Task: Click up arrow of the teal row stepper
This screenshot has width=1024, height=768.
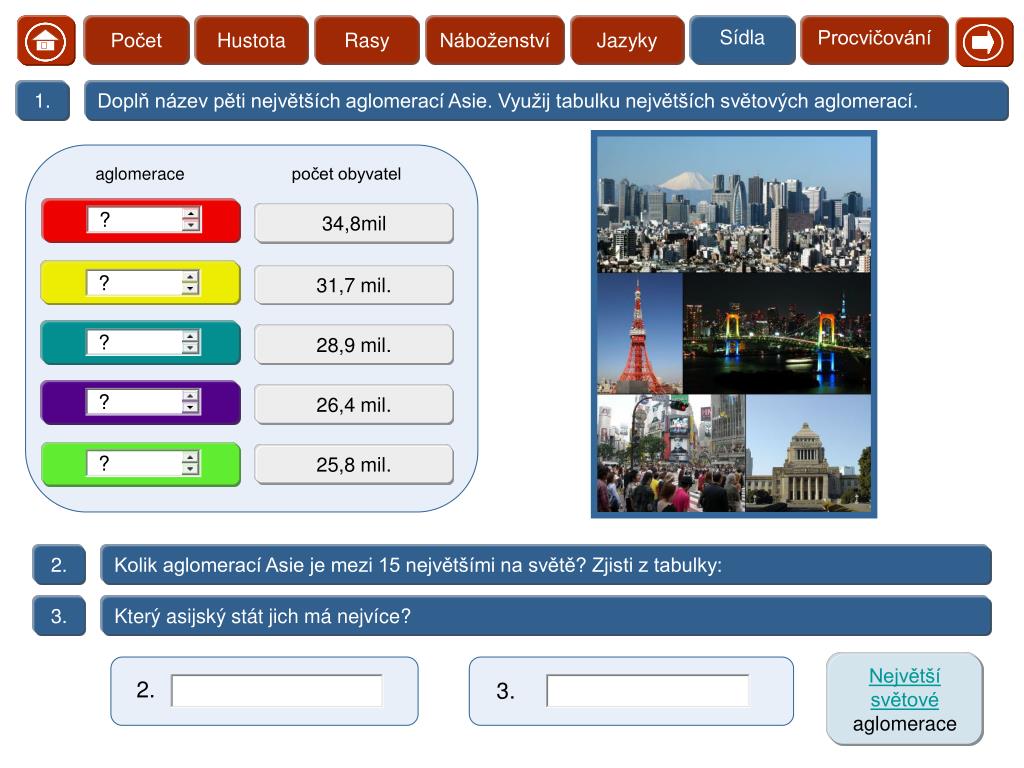Action: coord(191,336)
